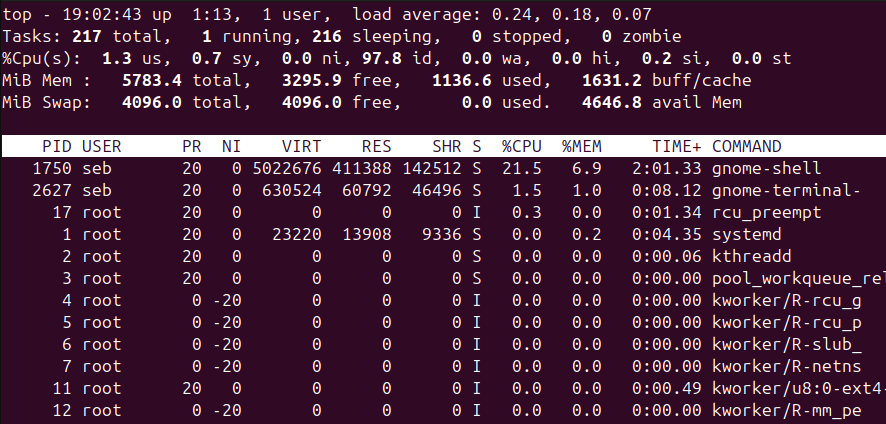The height and width of the screenshot is (424, 886).
Task: Click the 5022676 VIRT value
Action: pos(286,168)
